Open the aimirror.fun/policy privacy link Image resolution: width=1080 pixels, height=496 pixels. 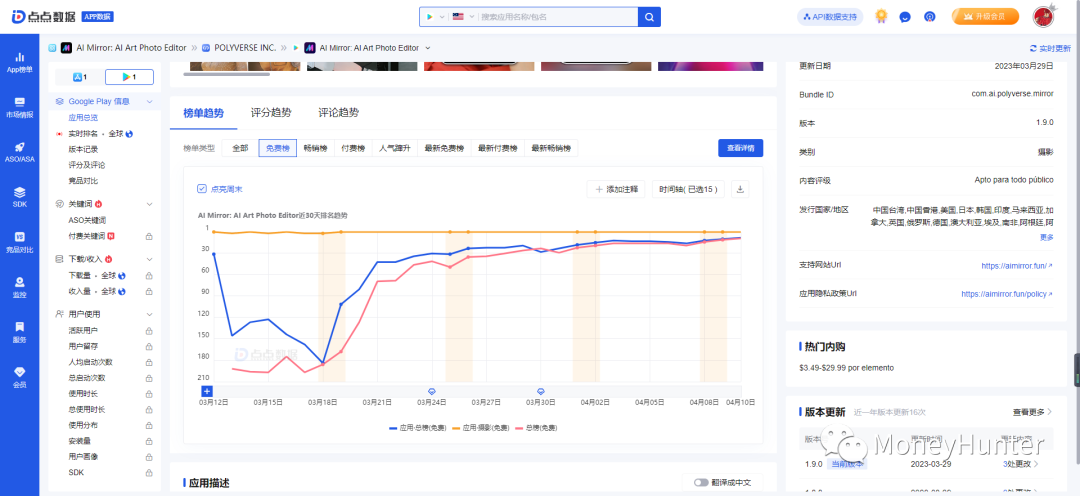pos(1007,294)
